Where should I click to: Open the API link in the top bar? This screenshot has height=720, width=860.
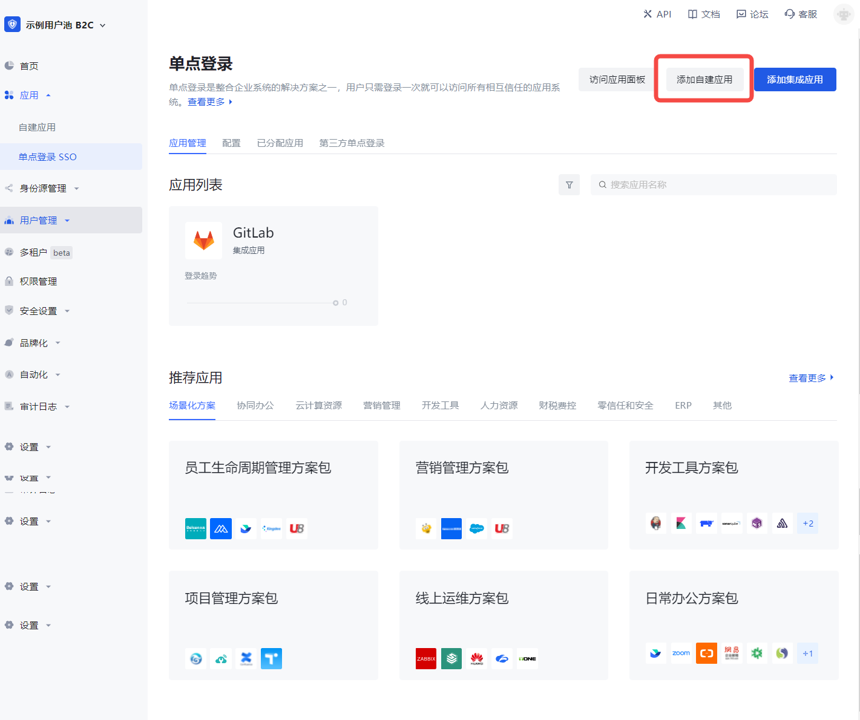tap(657, 14)
